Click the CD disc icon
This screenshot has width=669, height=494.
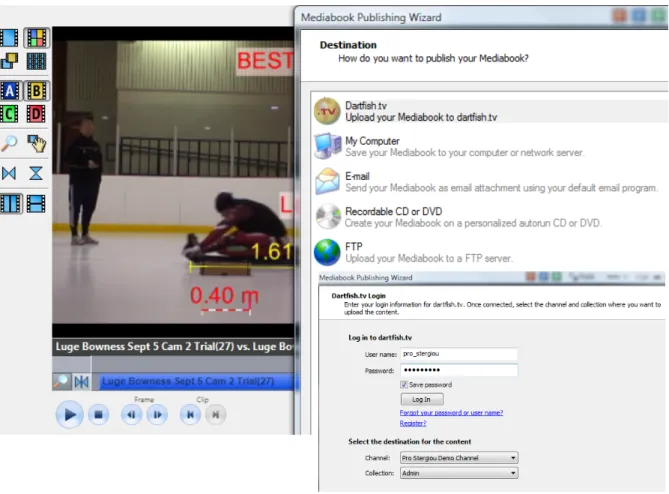click(x=328, y=217)
